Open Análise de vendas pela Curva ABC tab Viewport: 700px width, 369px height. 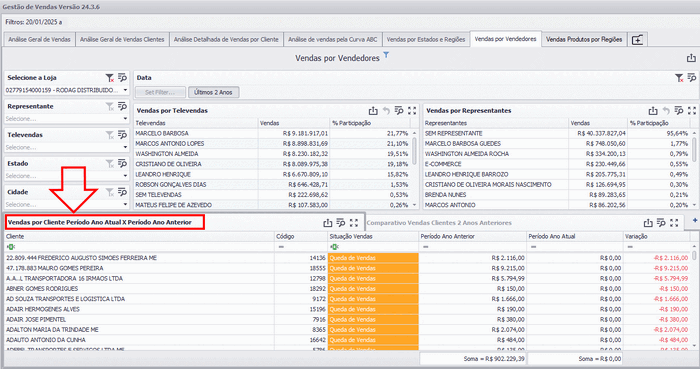click(333, 40)
